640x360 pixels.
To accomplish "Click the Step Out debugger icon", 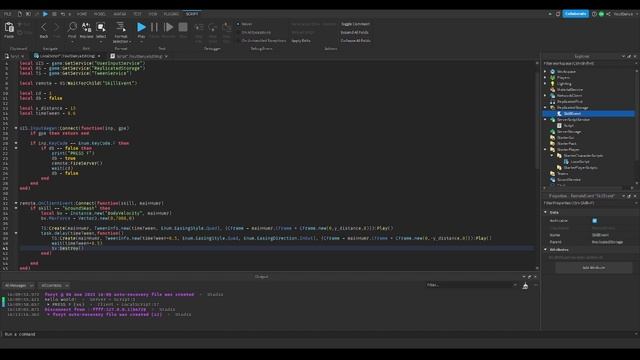I will 227,27.
